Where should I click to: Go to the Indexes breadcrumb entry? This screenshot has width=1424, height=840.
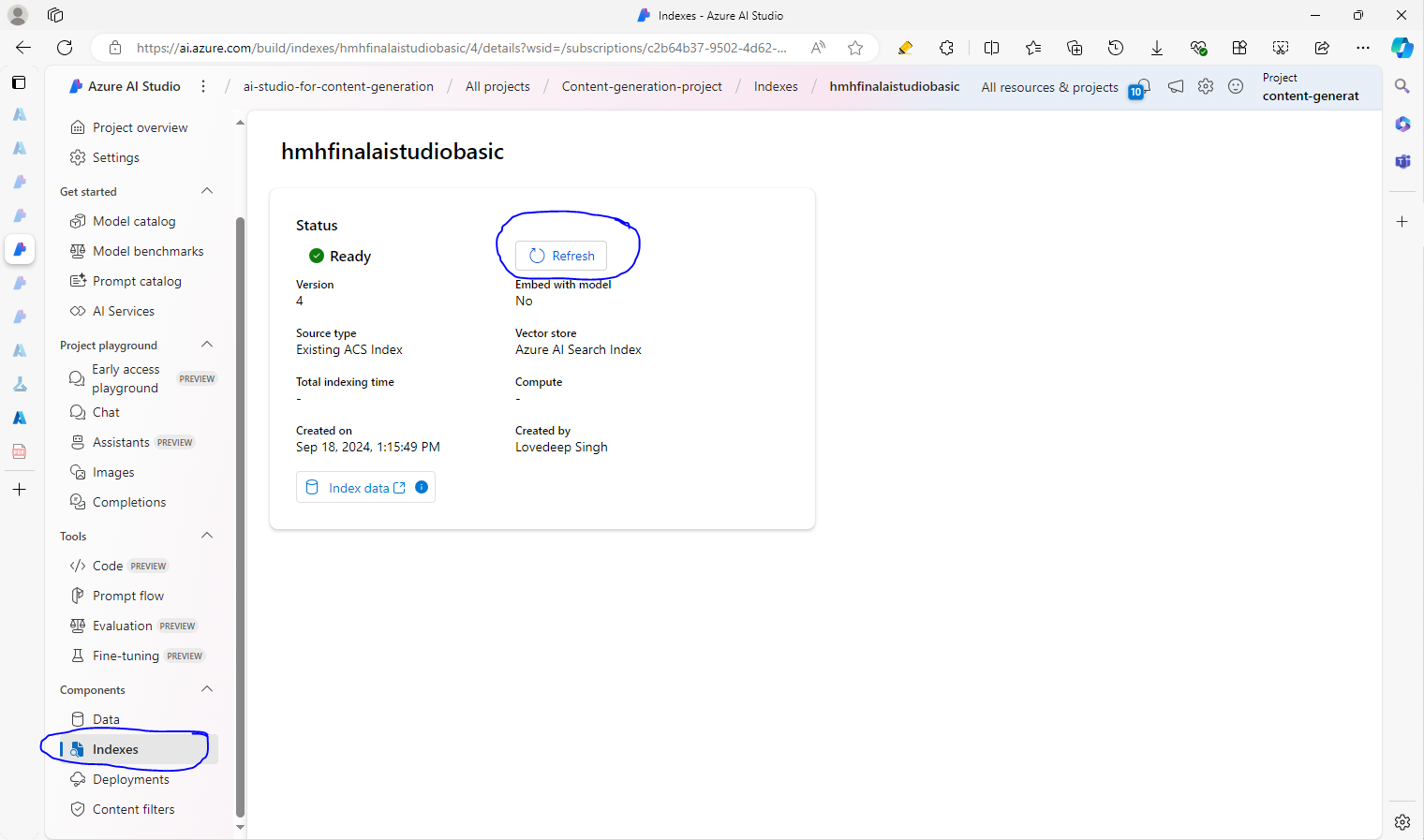pyautogui.click(x=776, y=85)
